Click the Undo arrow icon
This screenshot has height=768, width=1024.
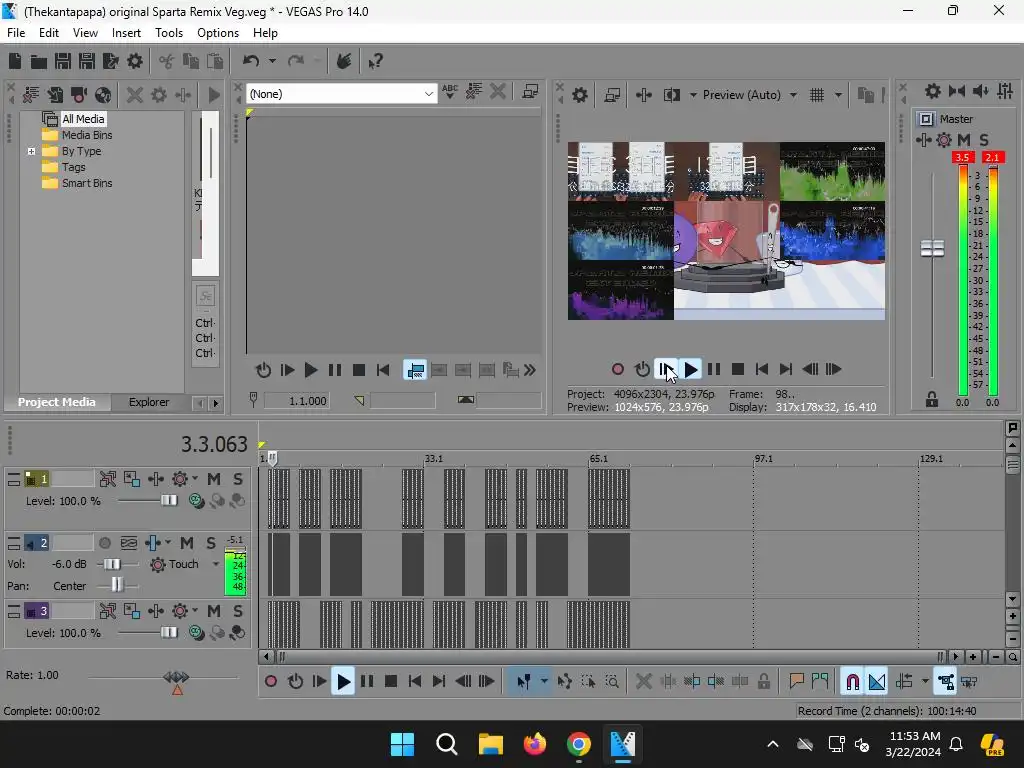click(x=251, y=61)
